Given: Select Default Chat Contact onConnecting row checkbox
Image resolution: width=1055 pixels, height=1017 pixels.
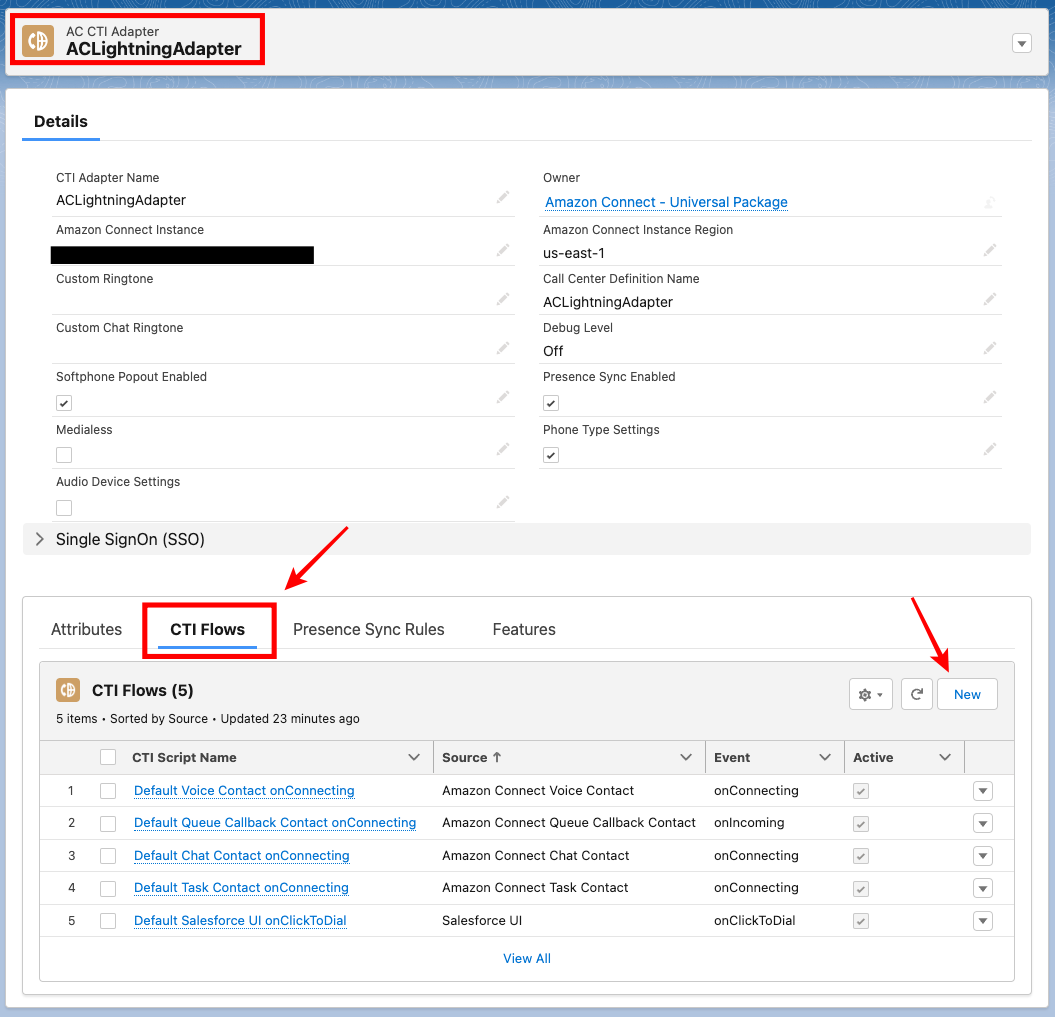Looking at the screenshot, I should [x=108, y=856].
